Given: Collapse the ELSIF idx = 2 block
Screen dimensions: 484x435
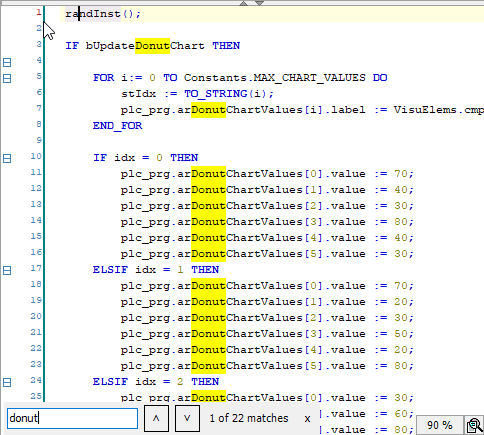Looking at the screenshot, I should pos(7,382).
